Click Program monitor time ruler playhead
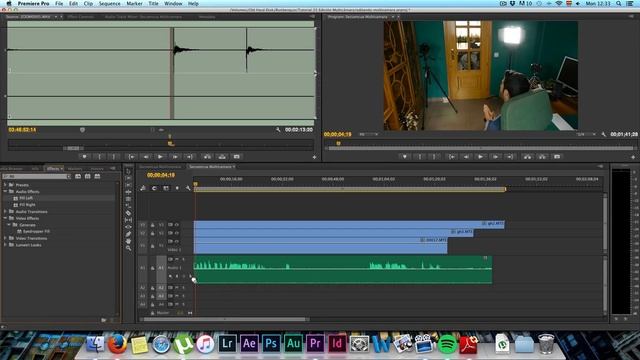The image size is (640, 360). pos(338,143)
